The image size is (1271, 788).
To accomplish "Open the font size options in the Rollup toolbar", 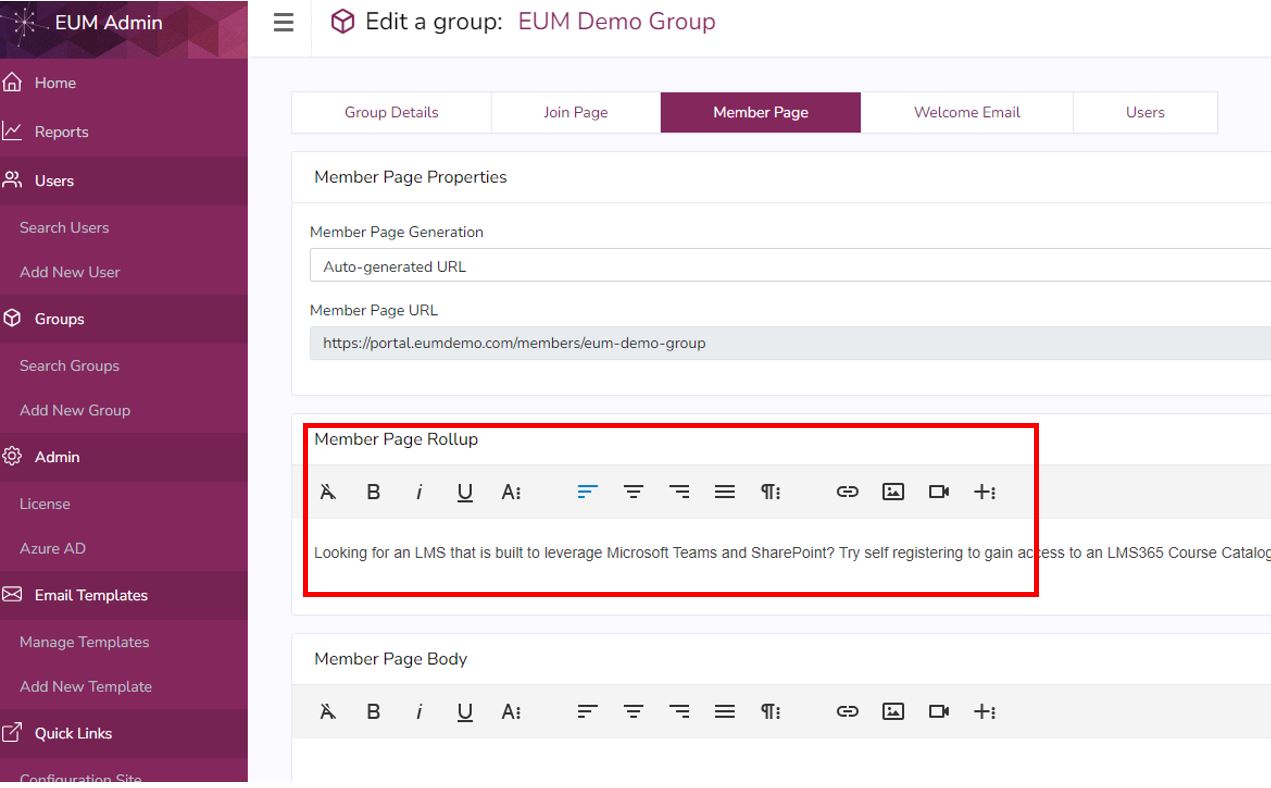I will pyautogui.click(x=512, y=491).
